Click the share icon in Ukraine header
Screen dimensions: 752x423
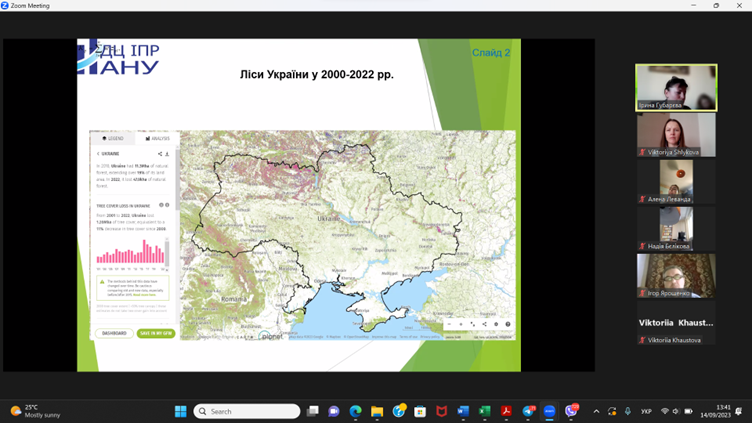[x=160, y=154]
